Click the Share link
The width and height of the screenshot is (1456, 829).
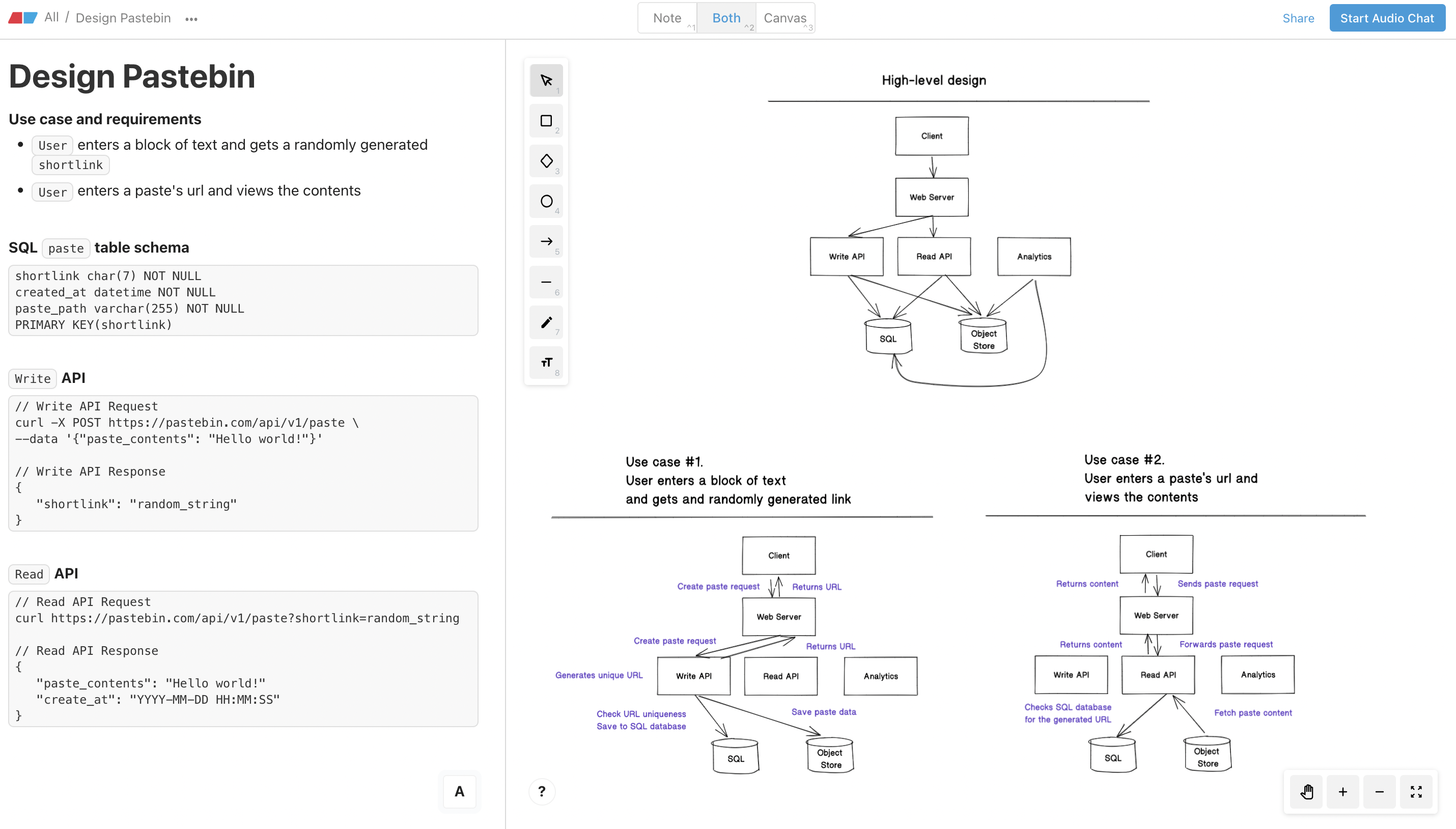pos(1298,18)
